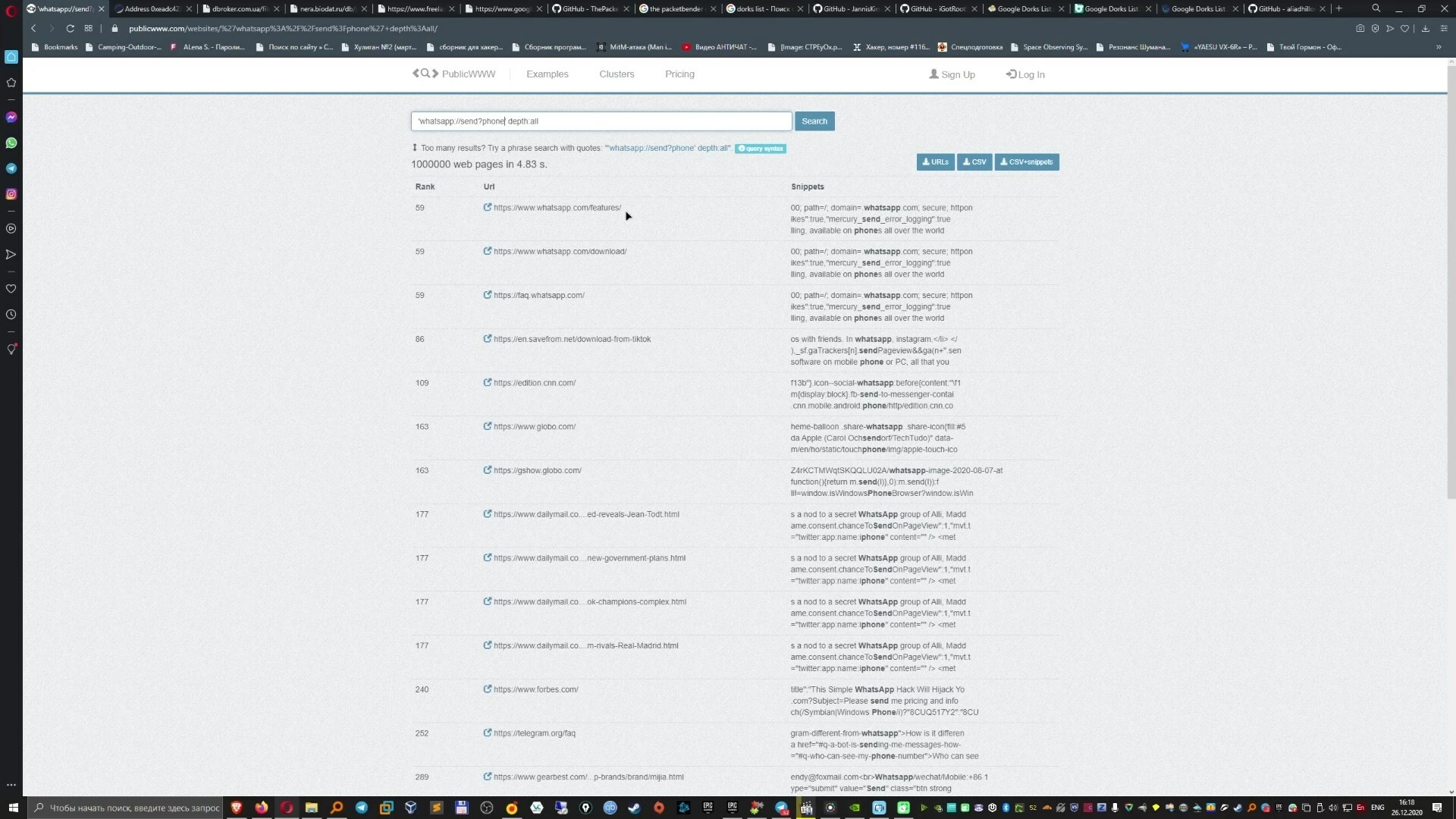Open the downloads icon in the address bar
1456x819 pixels.
click(1425, 28)
